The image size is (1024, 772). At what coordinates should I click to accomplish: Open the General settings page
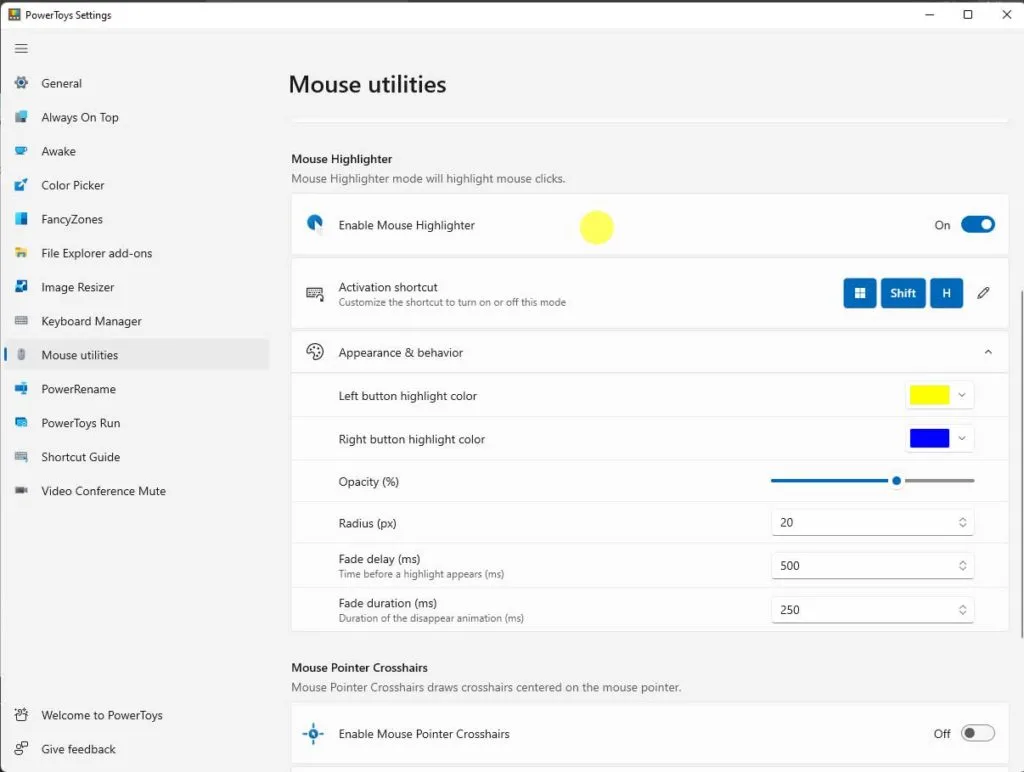click(x=137, y=83)
